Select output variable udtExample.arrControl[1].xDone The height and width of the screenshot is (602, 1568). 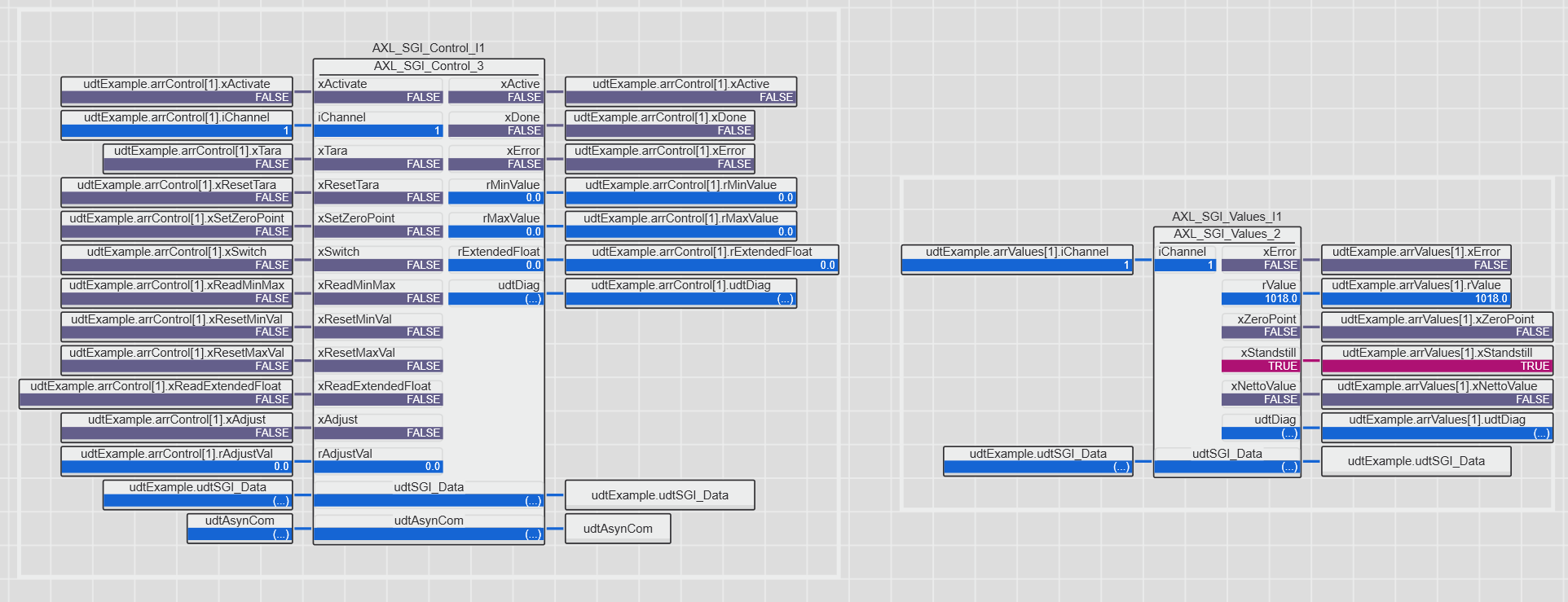click(659, 125)
